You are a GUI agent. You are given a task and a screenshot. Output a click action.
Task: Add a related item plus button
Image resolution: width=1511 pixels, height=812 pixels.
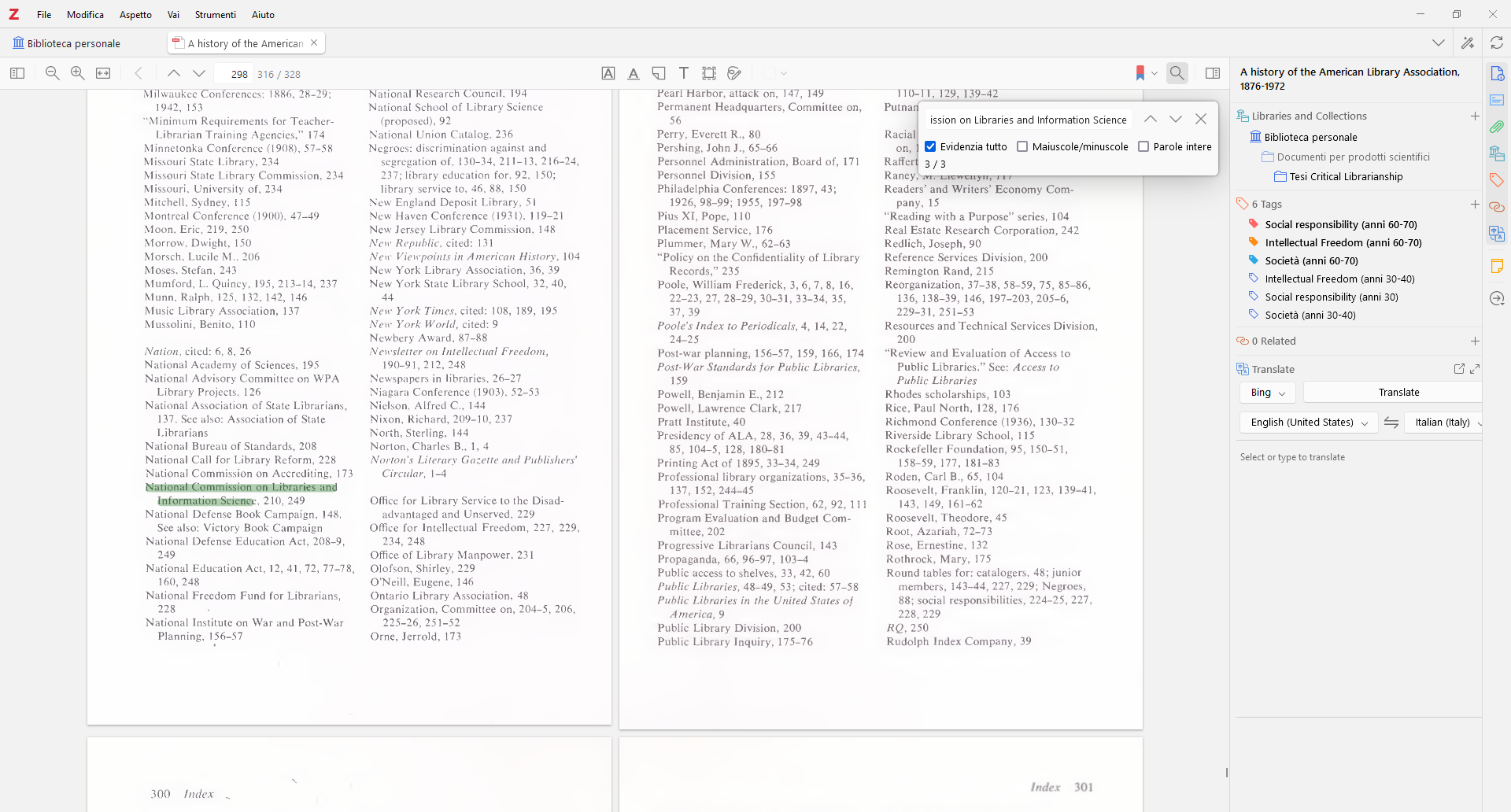coord(1475,341)
